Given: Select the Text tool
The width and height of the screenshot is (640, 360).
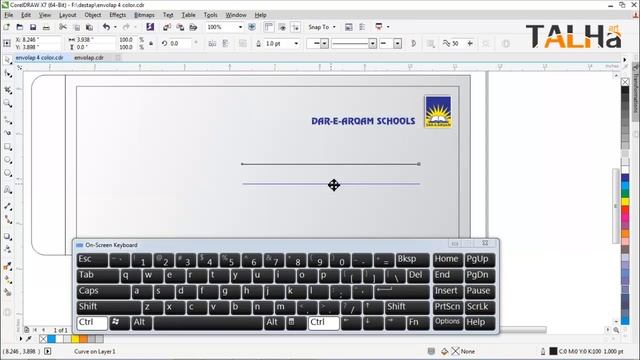Looking at the screenshot, I should 8,190.
